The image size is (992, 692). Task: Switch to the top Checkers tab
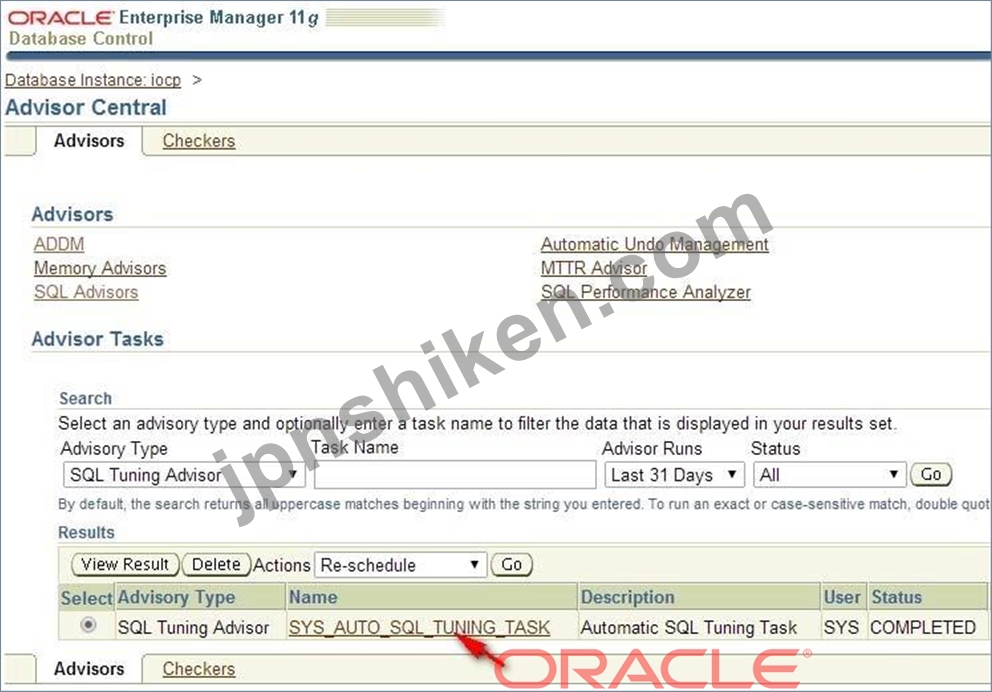tap(199, 140)
